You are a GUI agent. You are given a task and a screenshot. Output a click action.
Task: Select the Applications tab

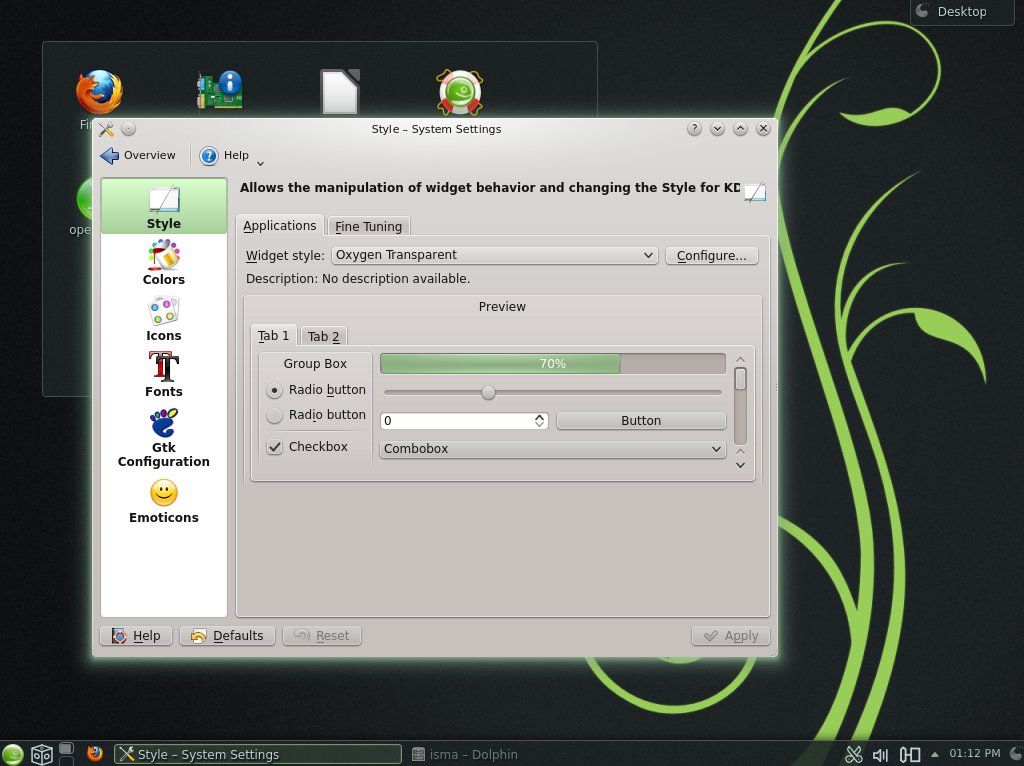click(x=280, y=225)
